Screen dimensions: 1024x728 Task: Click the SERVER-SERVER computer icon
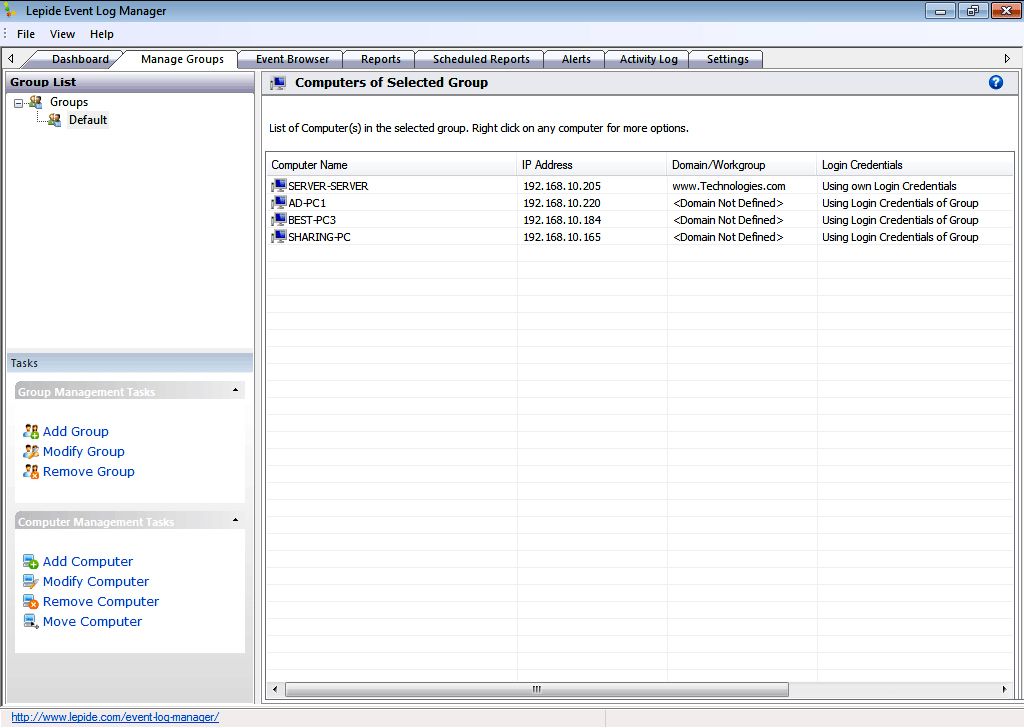(x=279, y=186)
